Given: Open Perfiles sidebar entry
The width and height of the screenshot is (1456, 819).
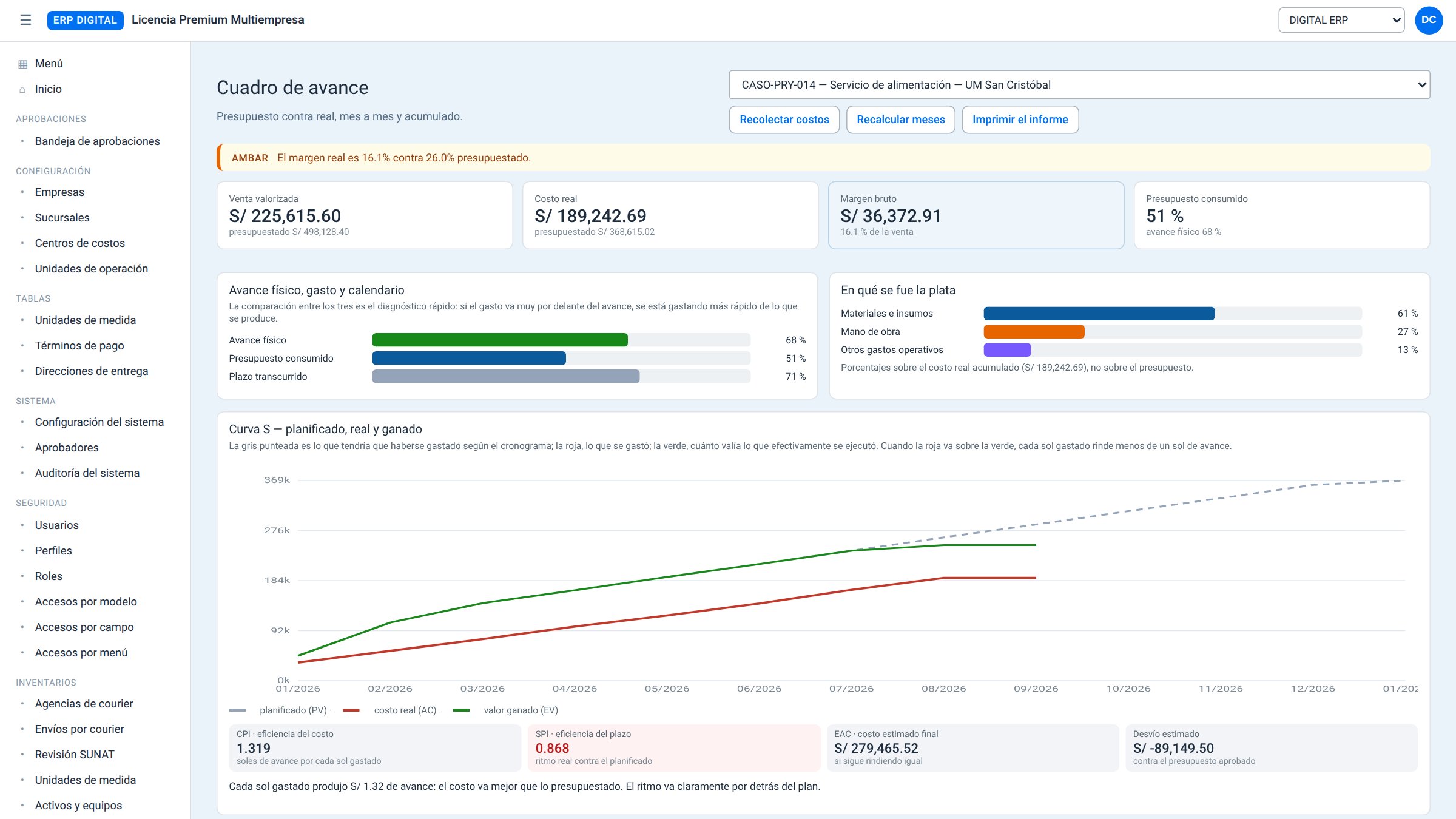Looking at the screenshot, I should coord(53,551).
